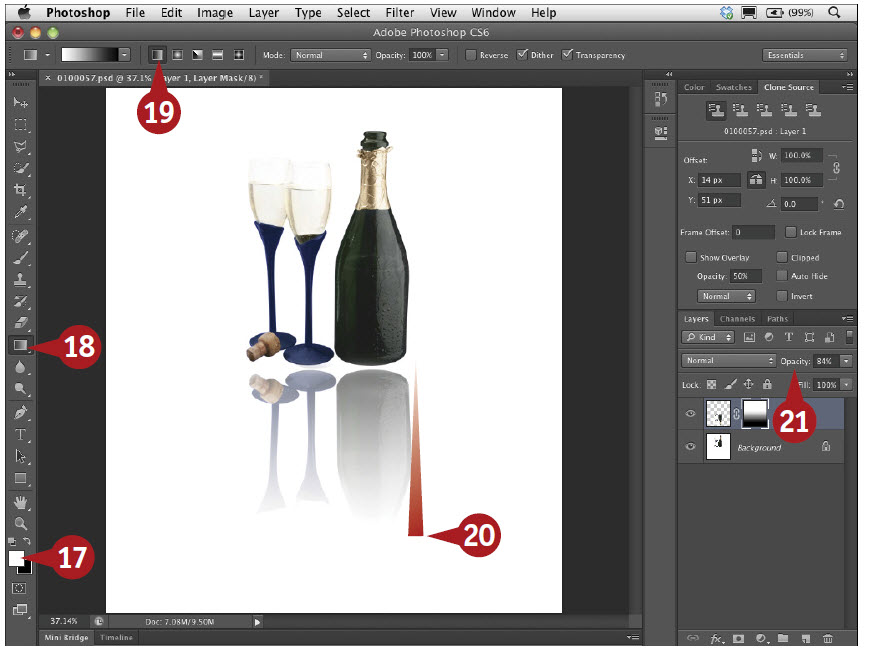Open the gradient picker arrow
Image resolution: width=870 pixels, height=653 pixels.
(124, 54)
